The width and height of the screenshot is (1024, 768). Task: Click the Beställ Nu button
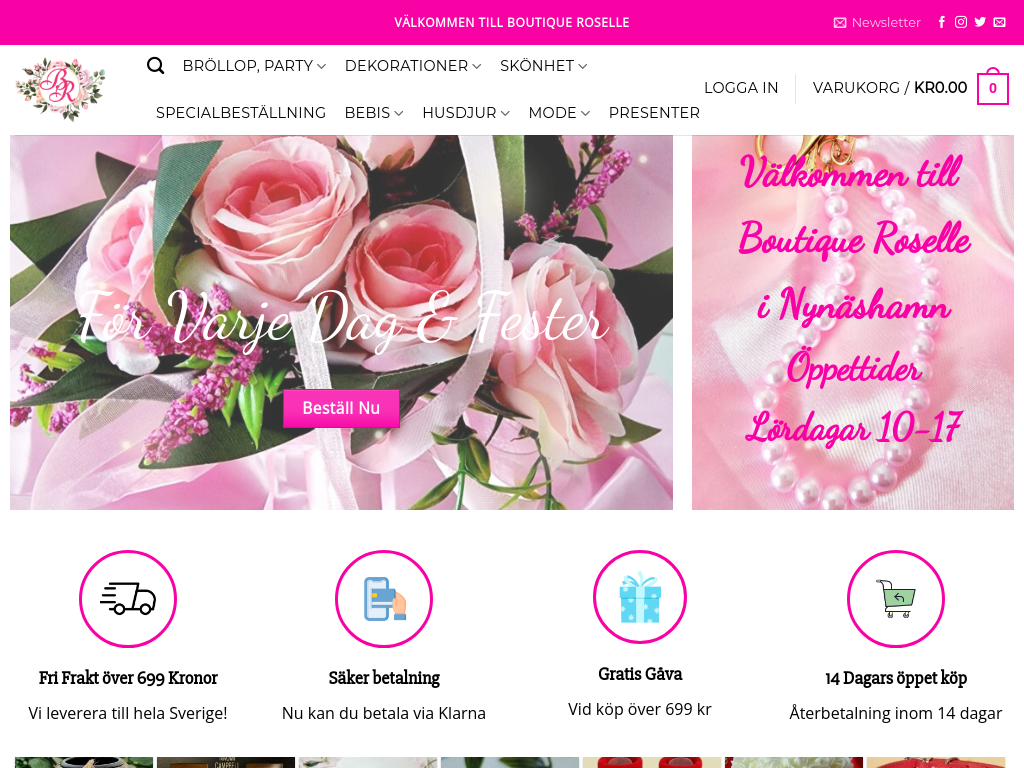coord(341,408)
